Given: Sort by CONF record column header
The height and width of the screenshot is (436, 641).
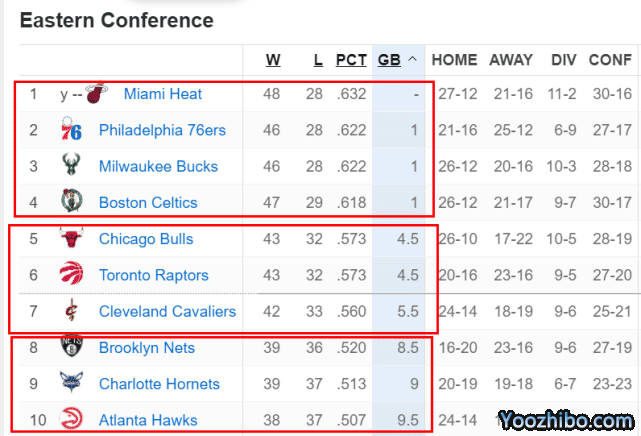Looking at the screenshot, I should coord(609,60).
